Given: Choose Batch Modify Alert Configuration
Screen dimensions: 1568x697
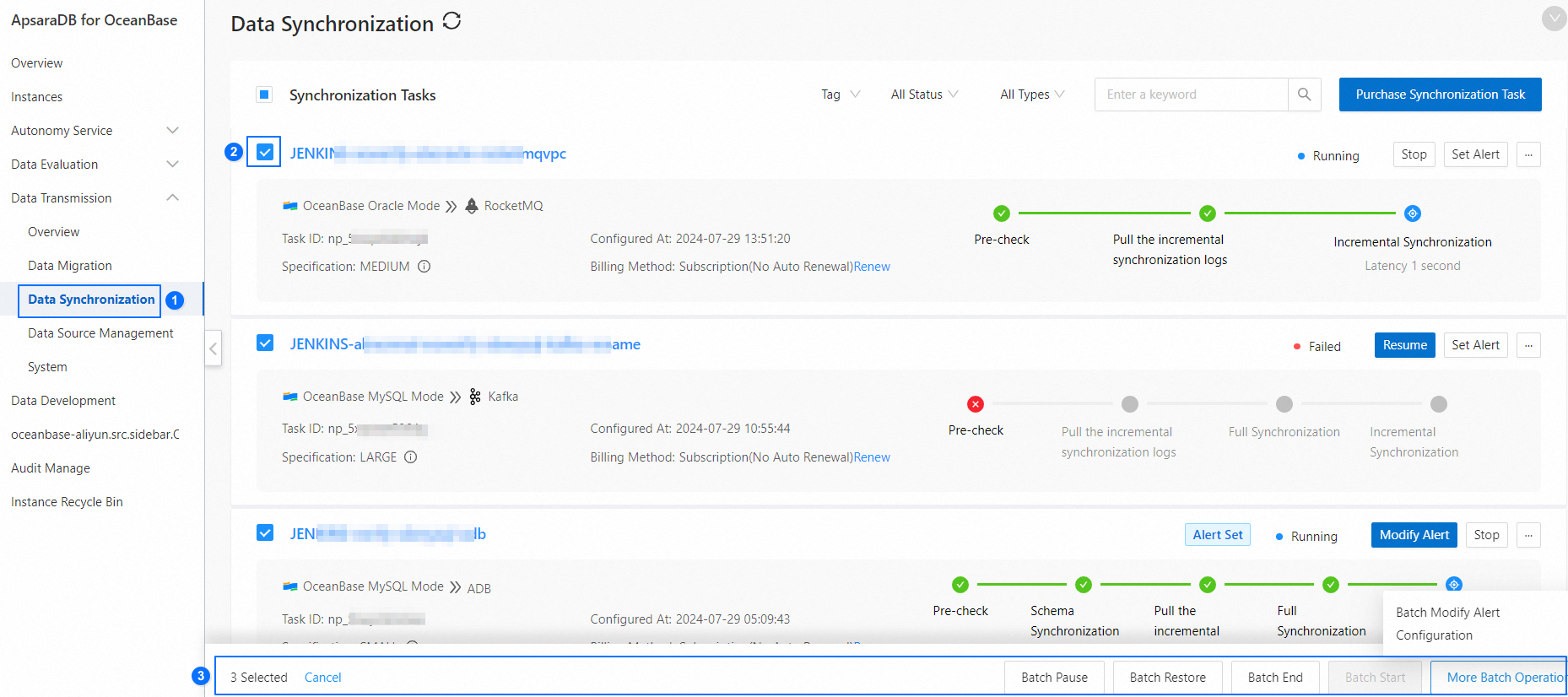Looking at the screenshot, I should (x=1447, y=624).
